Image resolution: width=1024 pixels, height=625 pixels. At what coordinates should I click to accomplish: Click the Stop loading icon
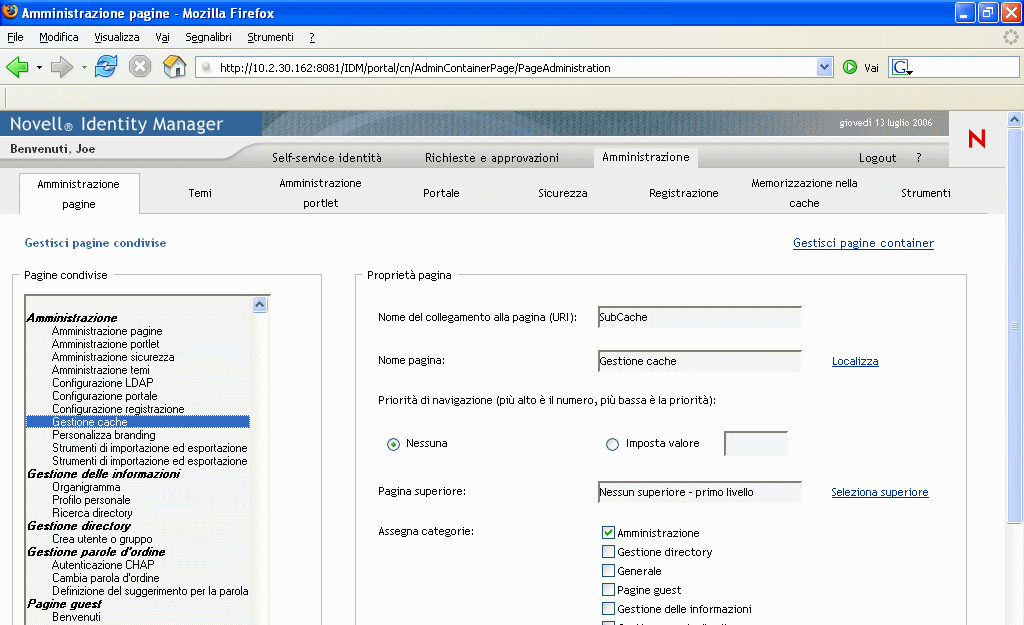(x=140, y=67)
